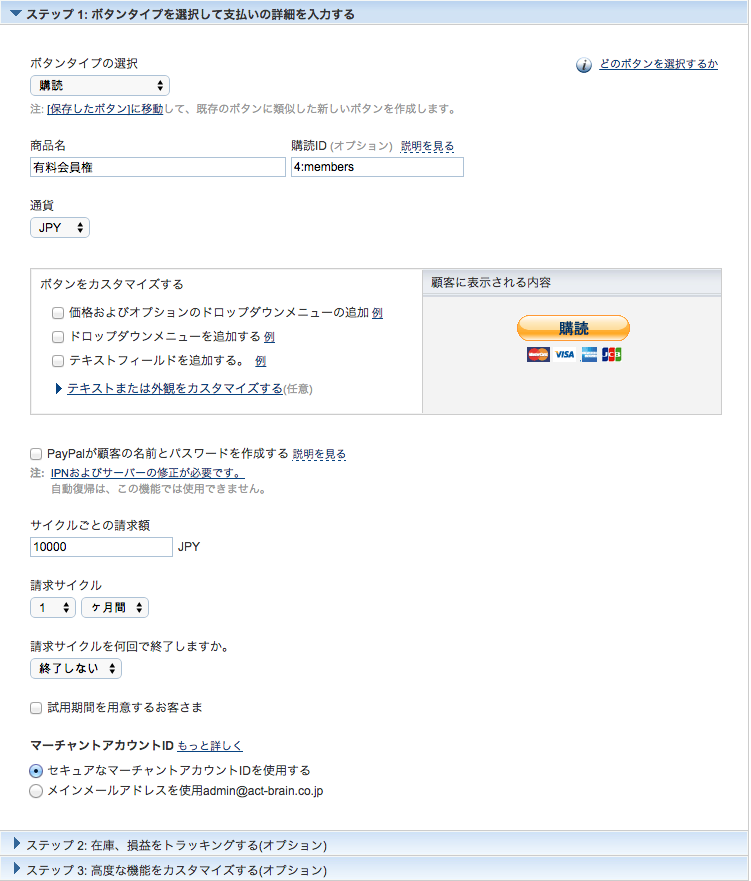
Task: Open the 終了しない dropdown
Action: [76, 668]
